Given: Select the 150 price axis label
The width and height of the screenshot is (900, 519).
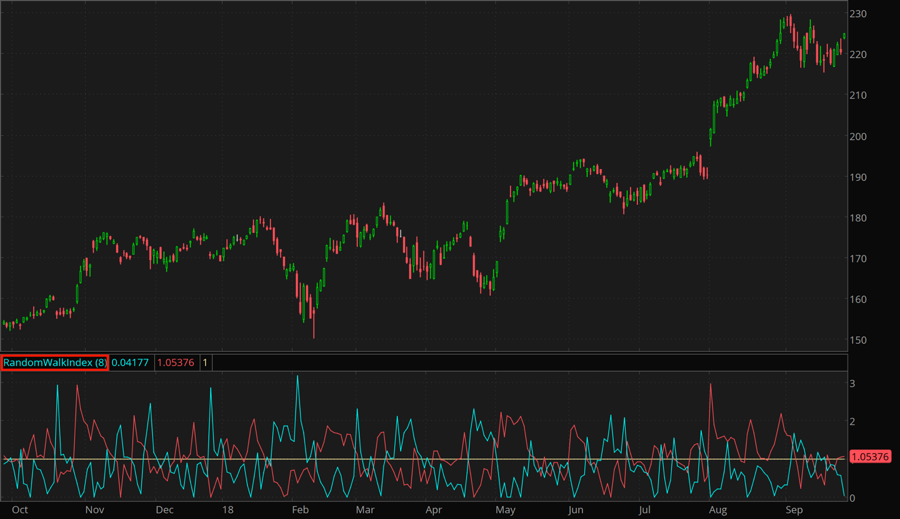Looking at the screenshot, I should pos(859,341).
